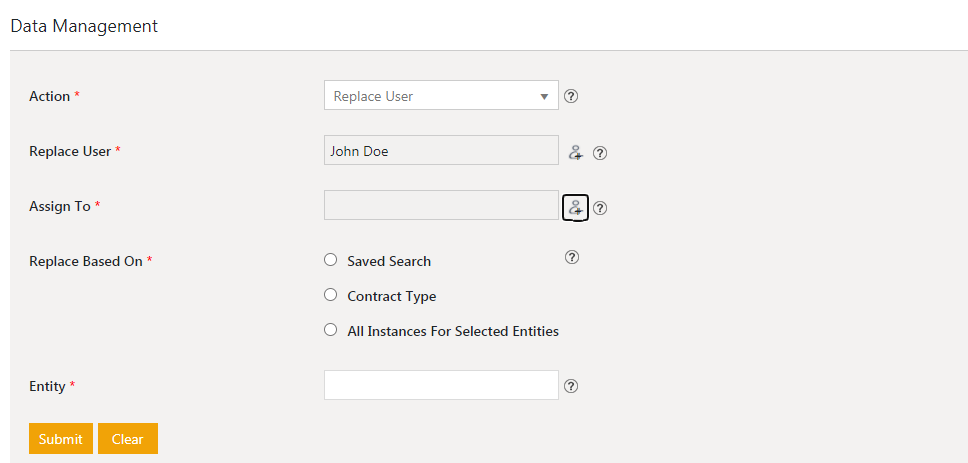This screenshot has width=968, height=463.
Task: Click the Data Management heading
Action: pyautogui.click(x=85, y=26)
